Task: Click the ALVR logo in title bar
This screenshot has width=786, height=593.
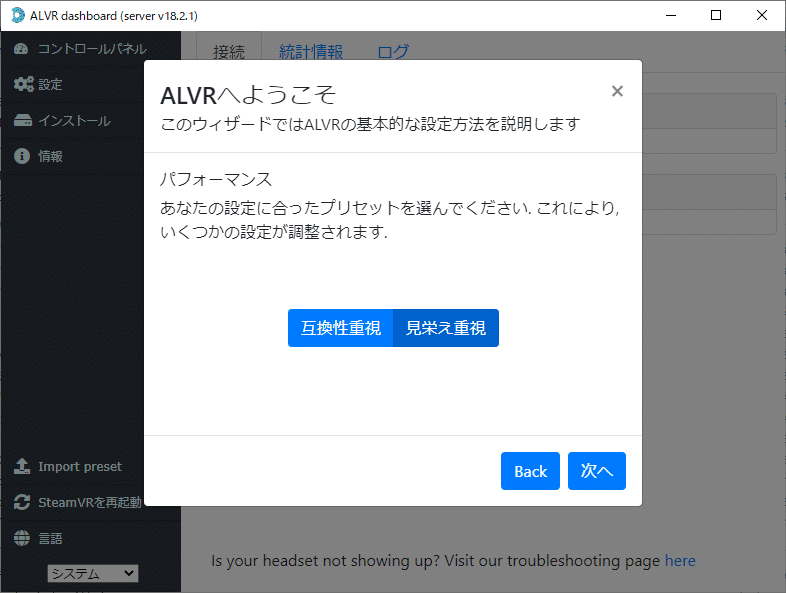Action: [x=18, y=16]
